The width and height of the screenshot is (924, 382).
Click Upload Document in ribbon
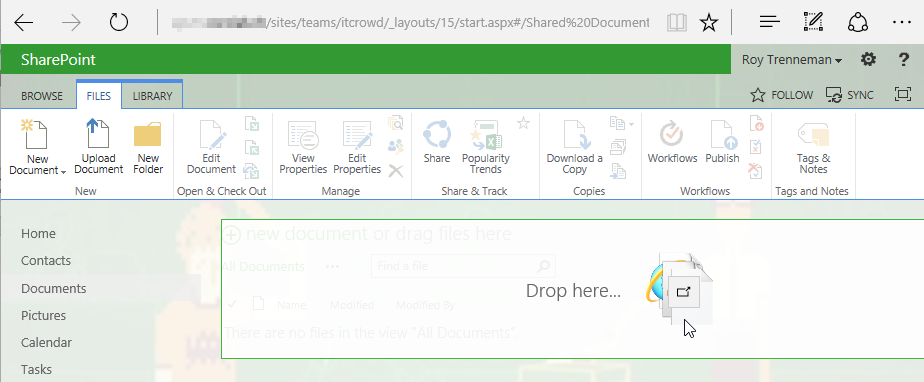tap(98, 146)
